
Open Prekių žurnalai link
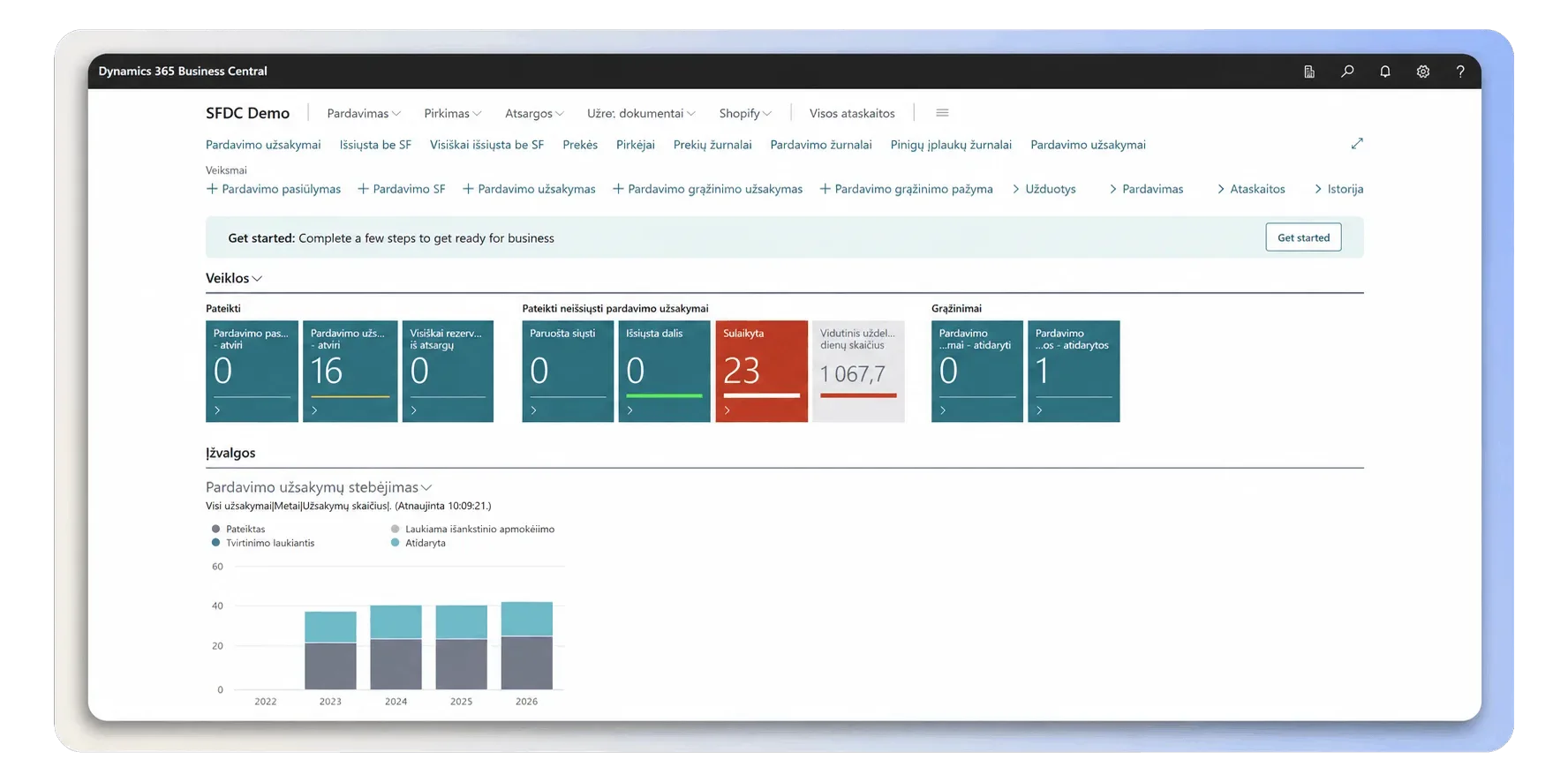pos(712,145)
